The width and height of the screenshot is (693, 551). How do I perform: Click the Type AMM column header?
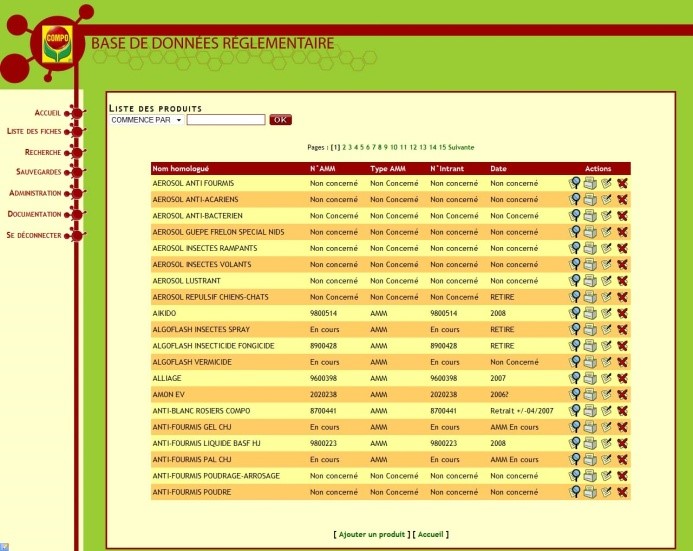[x=388, y=168]
